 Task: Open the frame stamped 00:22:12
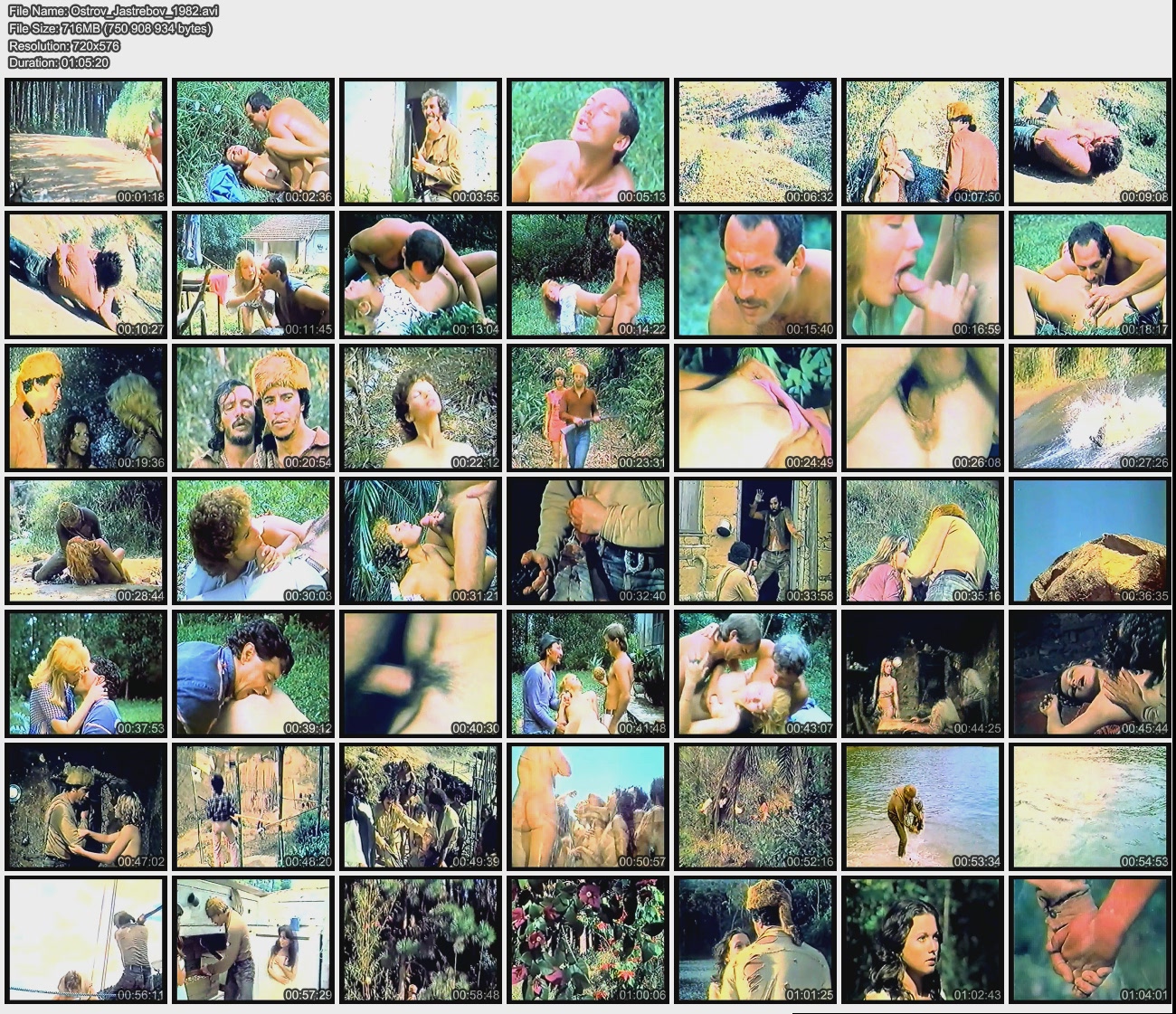(x=421, y=407)
